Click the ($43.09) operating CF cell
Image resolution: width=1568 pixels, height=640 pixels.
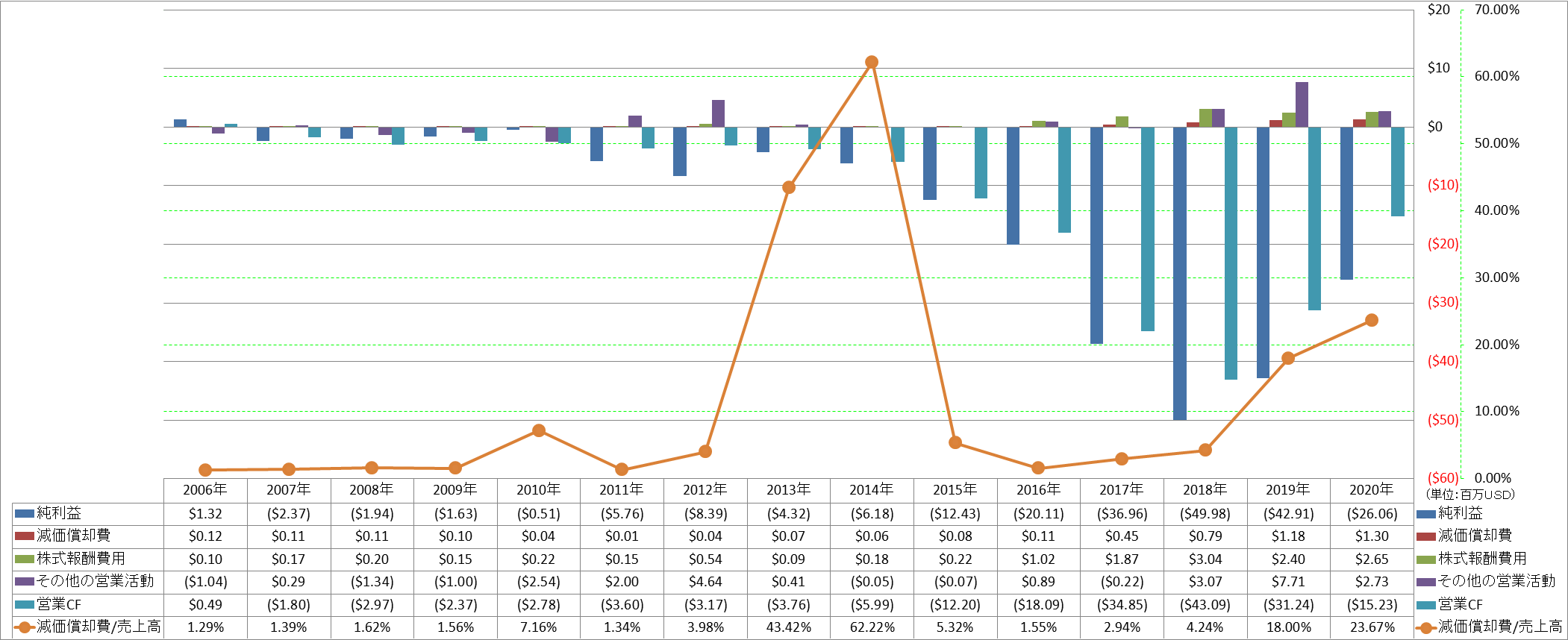[1205, 605]
